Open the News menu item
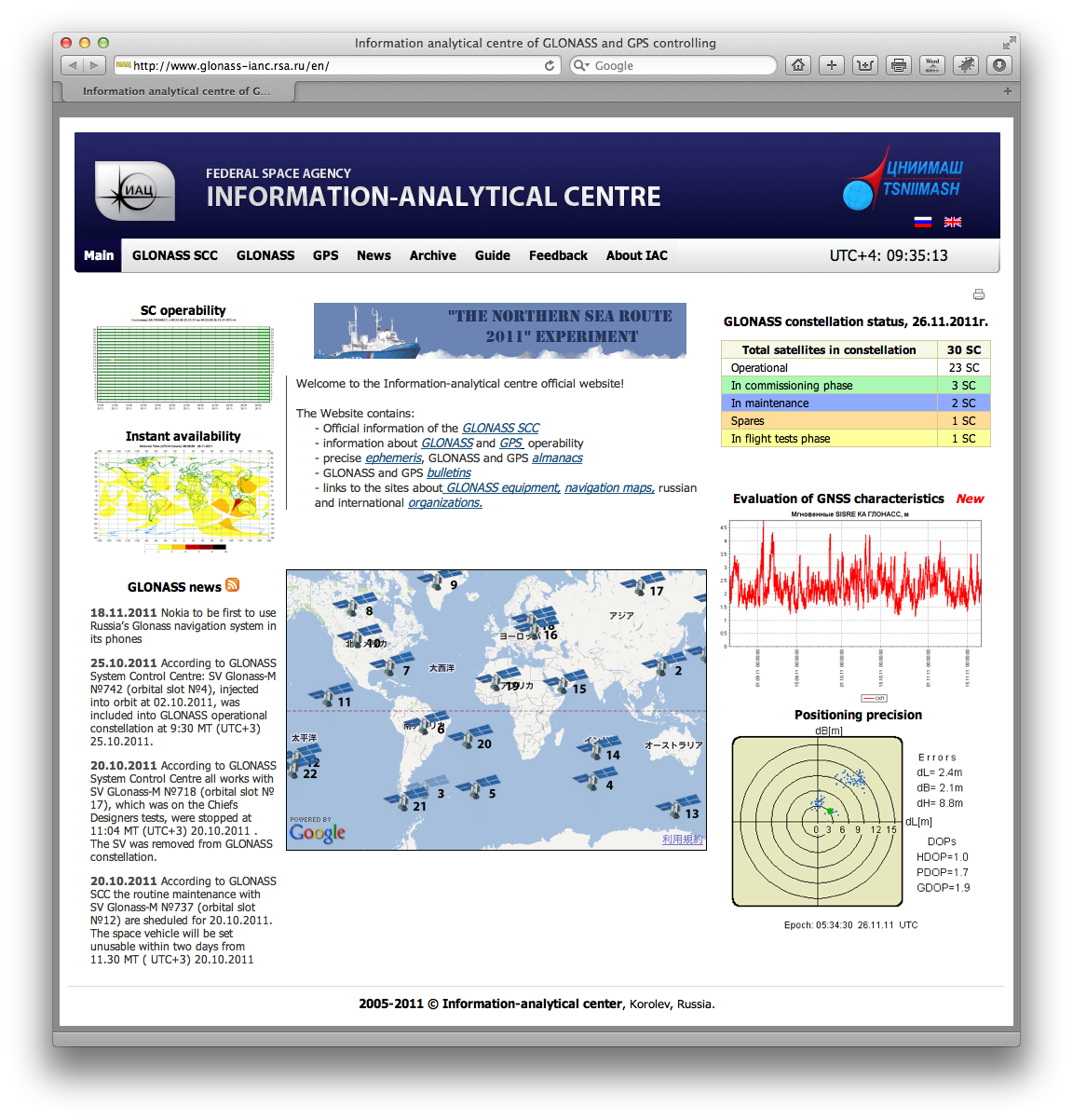Image resolution: width=1073 pixels, height=1120 pixels. tap(374, 255)
